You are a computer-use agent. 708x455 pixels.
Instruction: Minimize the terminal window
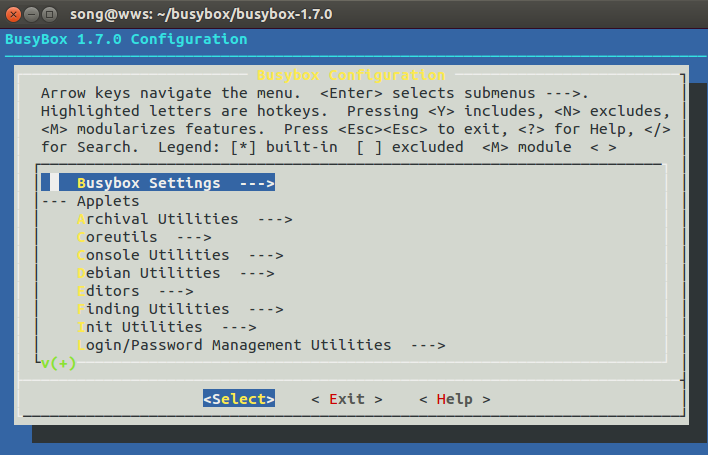click(31, 14)
